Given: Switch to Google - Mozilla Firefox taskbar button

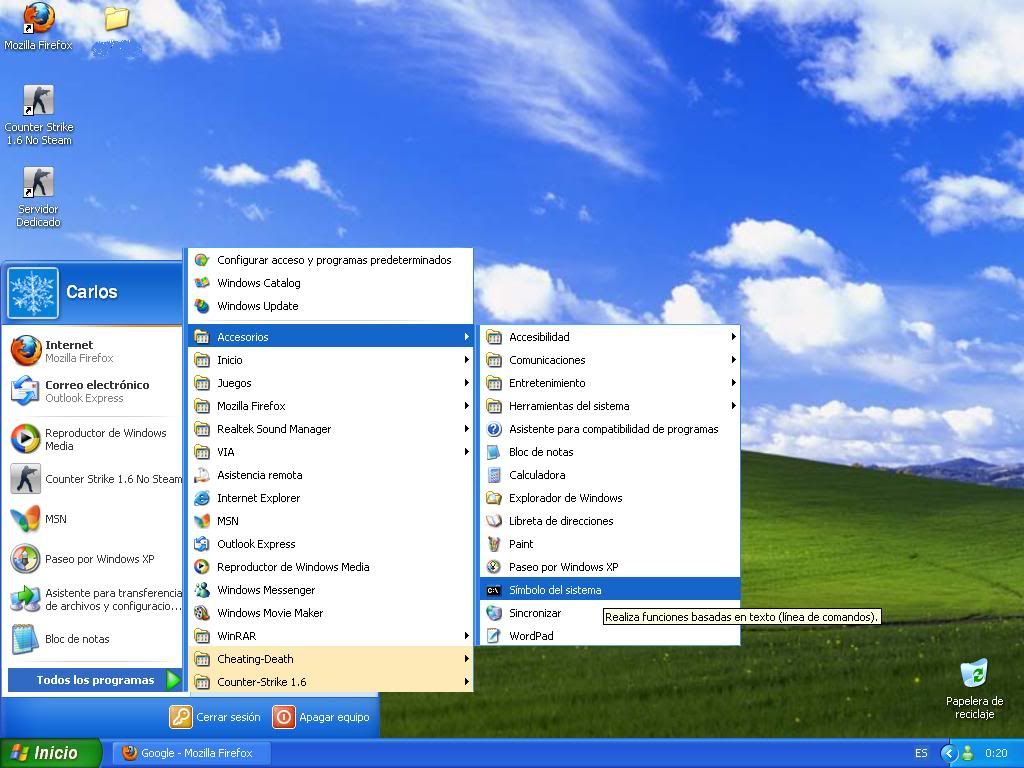Looking at the screenshot, I should tap(191, 753).
